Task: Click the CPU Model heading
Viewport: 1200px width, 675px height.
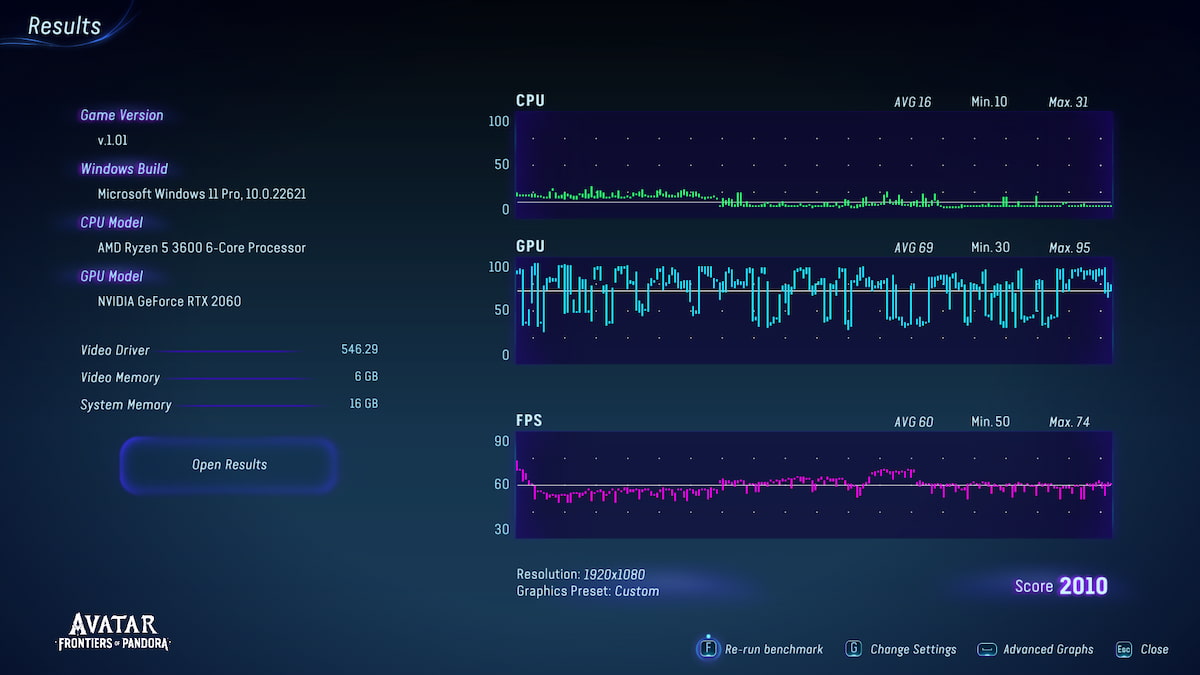Action: tap(112, 222)
